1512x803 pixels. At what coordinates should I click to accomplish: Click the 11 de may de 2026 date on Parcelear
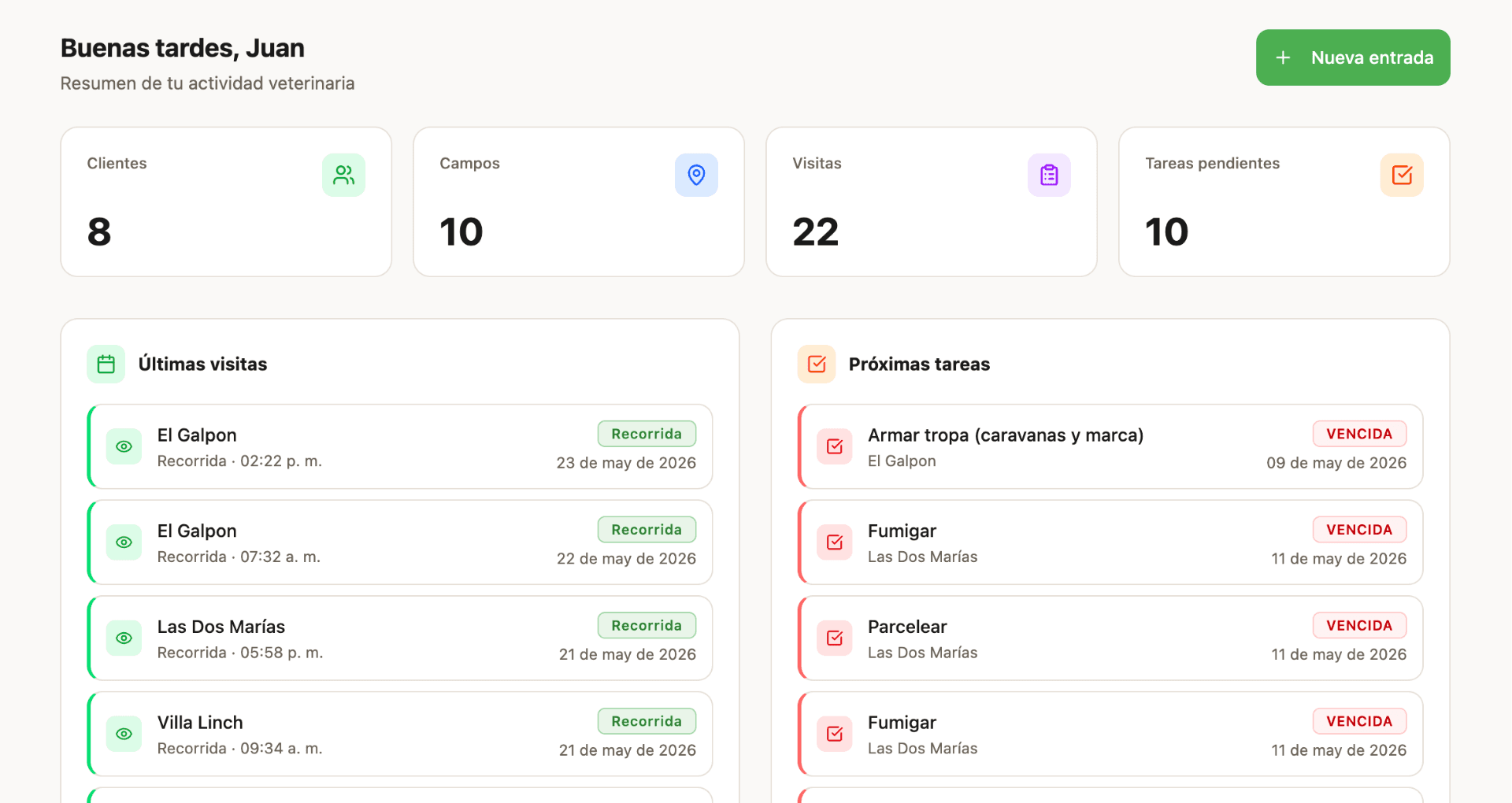point(1339,655)
